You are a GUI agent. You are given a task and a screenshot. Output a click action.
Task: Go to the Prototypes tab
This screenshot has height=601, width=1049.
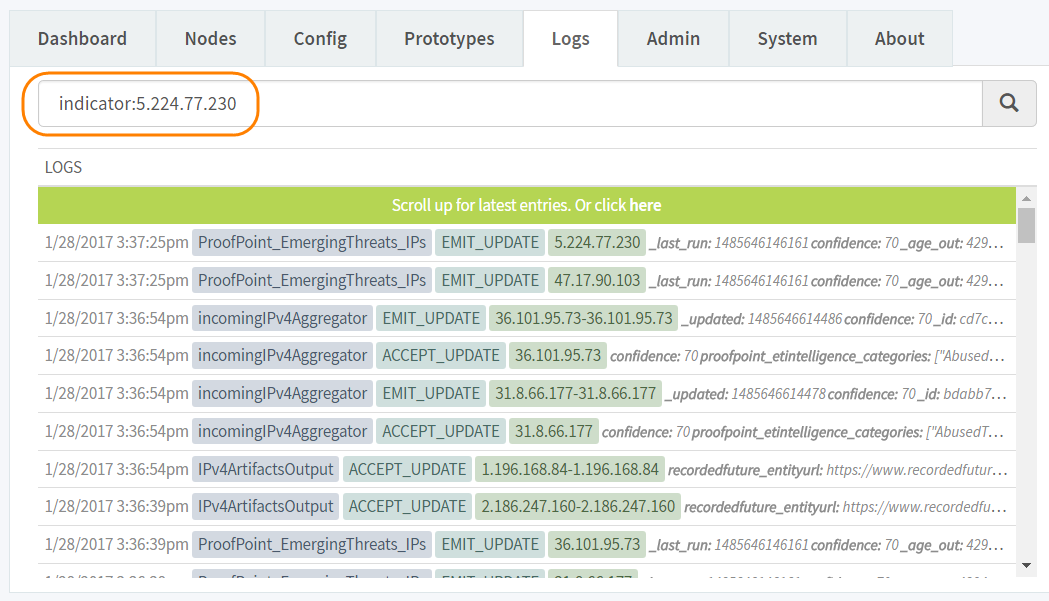pos(449,39)
